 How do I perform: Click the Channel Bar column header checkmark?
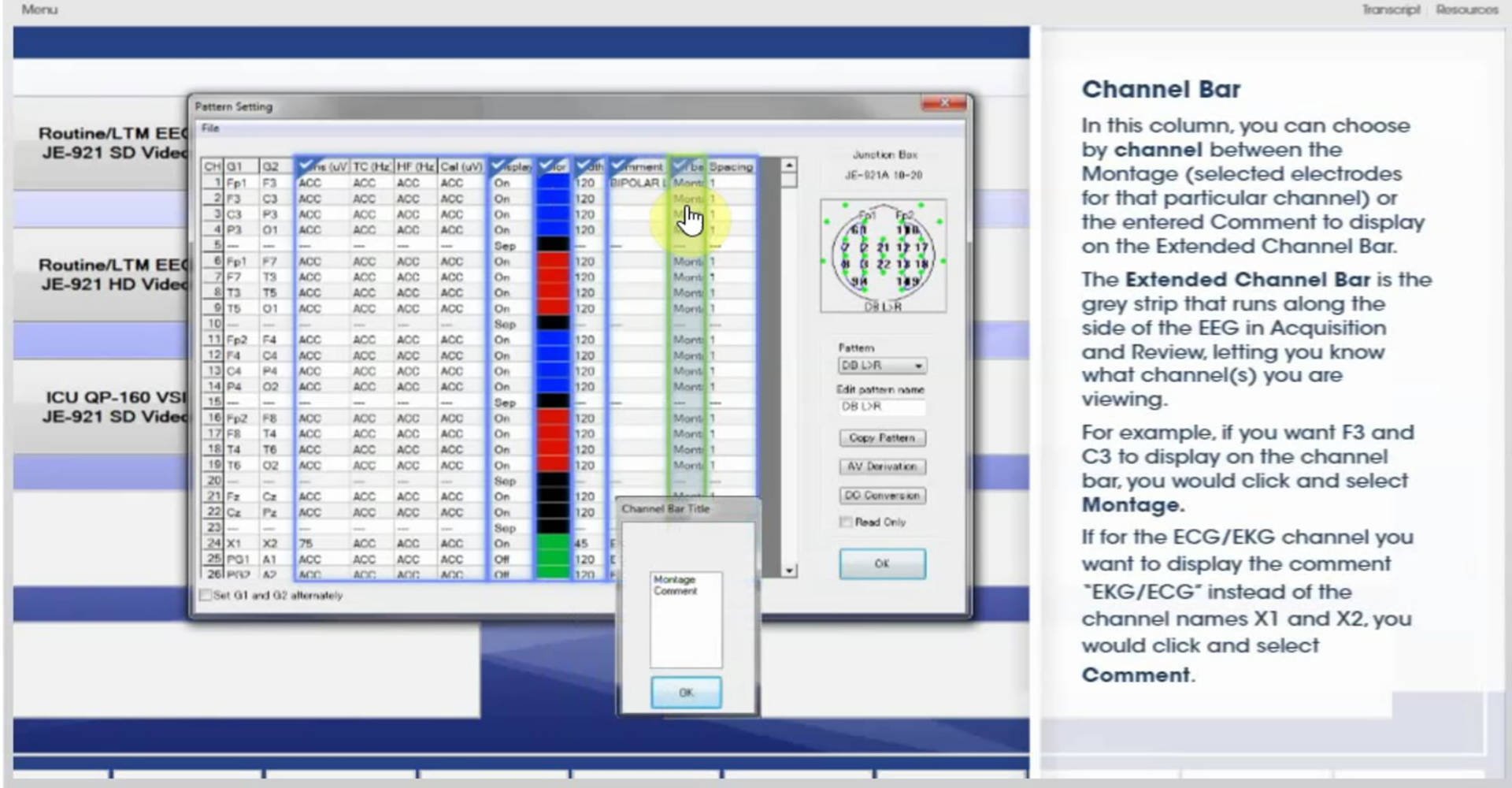point(679,165)
